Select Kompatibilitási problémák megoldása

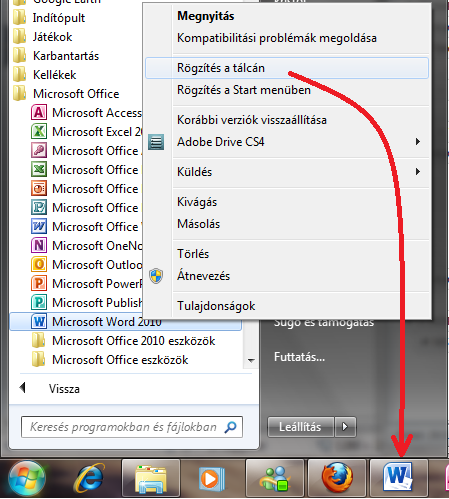pyautogui.click(x=277, y=38)
